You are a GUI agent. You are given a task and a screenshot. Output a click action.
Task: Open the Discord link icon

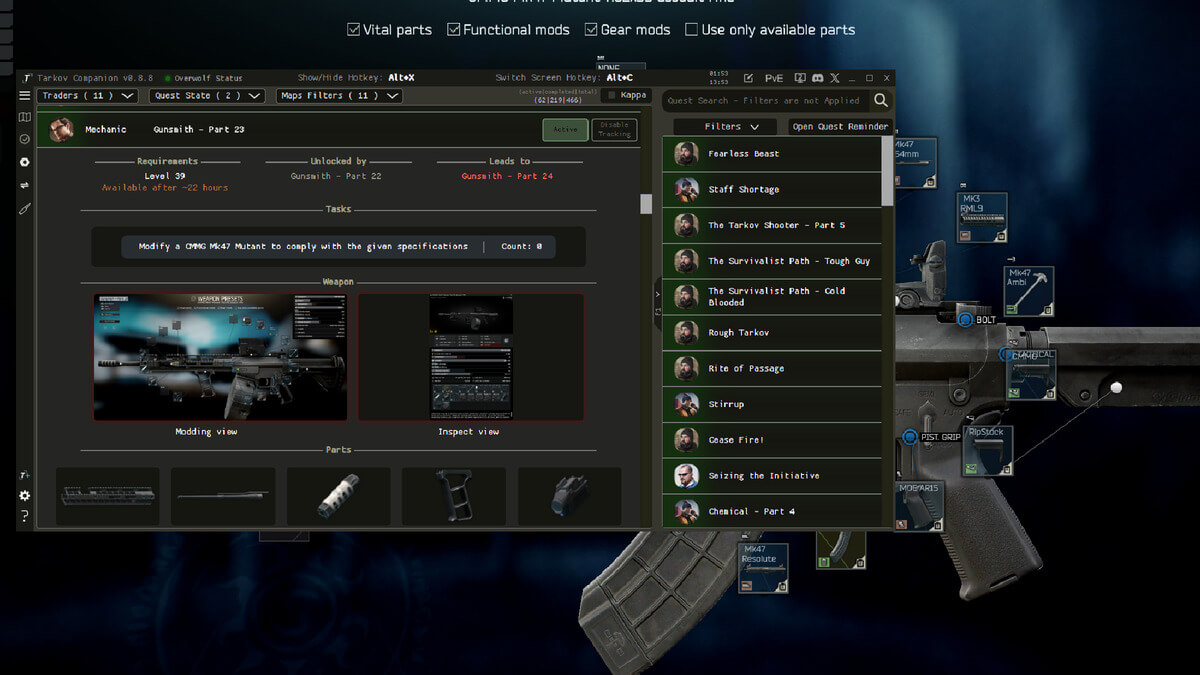tap(817, 77)
